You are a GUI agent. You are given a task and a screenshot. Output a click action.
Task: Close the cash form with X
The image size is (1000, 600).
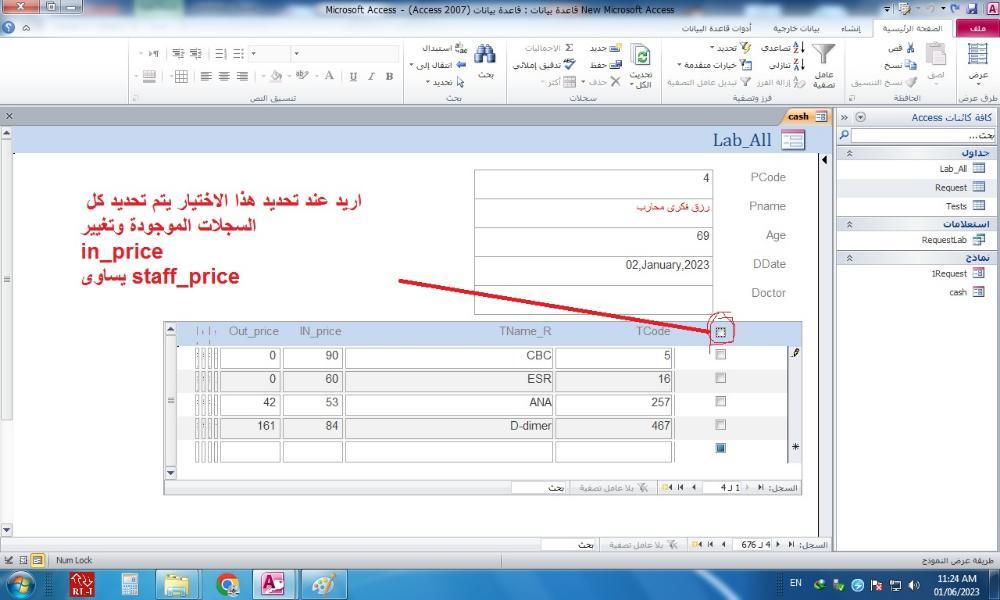pos(9,116)
